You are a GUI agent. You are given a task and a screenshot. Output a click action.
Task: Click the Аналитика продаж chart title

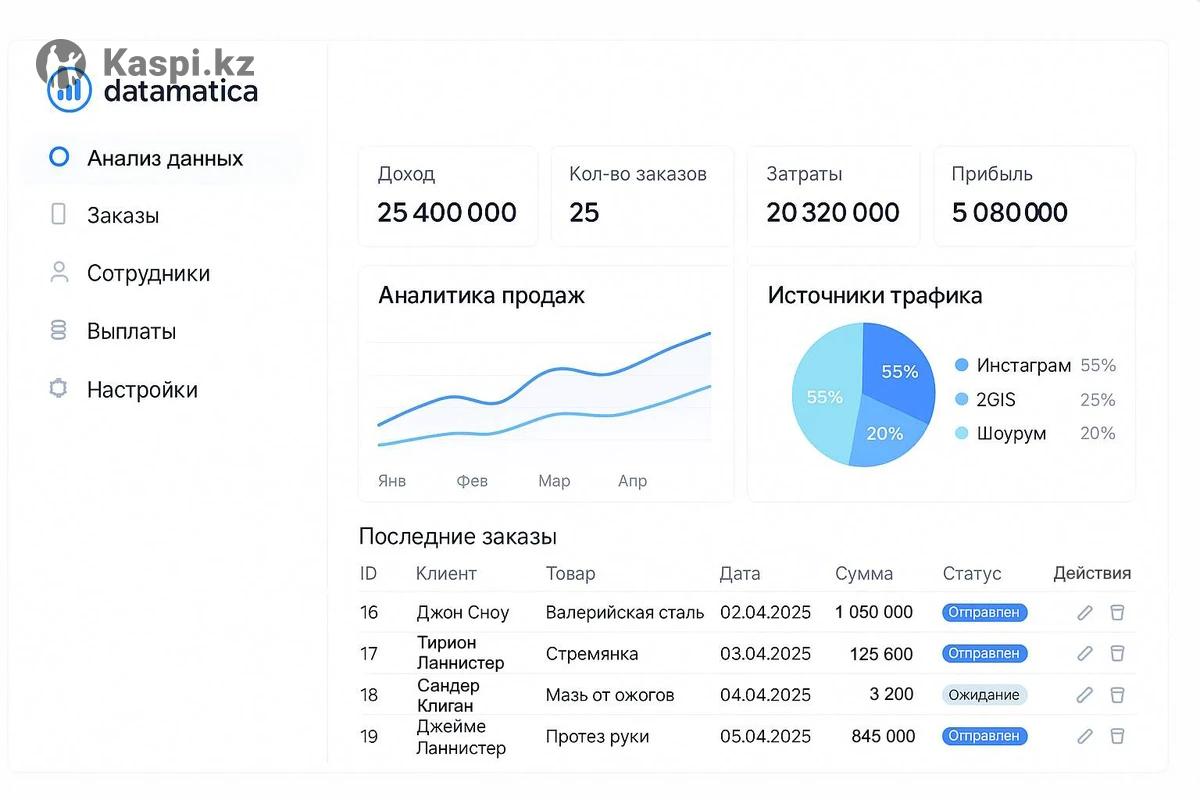[x=481, y=295]
